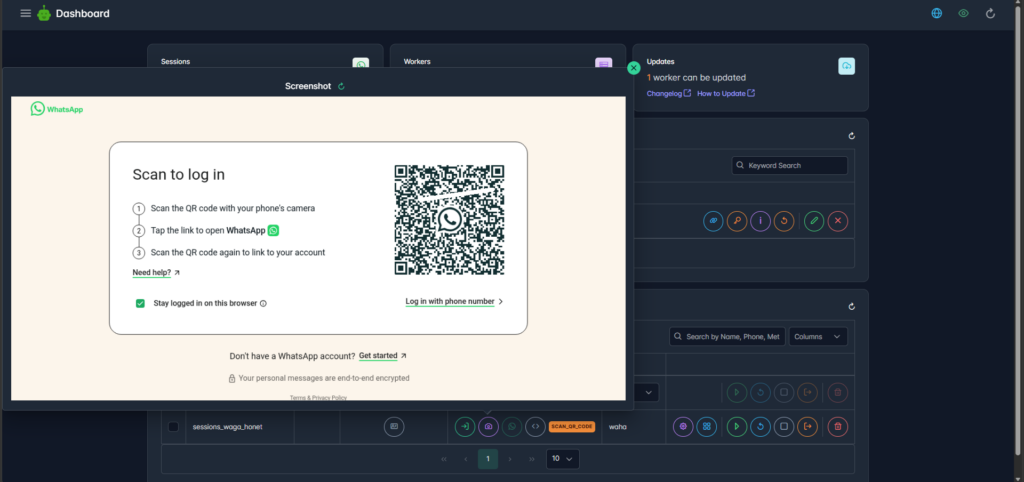Go to next page of sessions table

point(510,459)
